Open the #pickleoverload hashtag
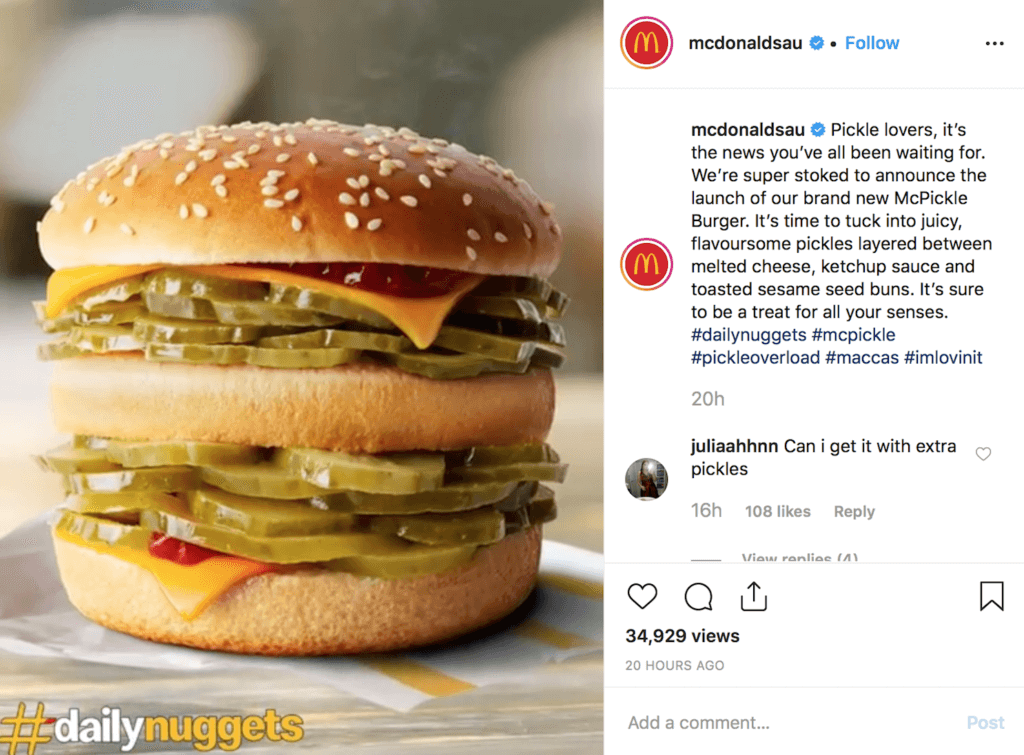Image resolution: width=1024 pixels, height=755 pixels. tap(755, 358)
